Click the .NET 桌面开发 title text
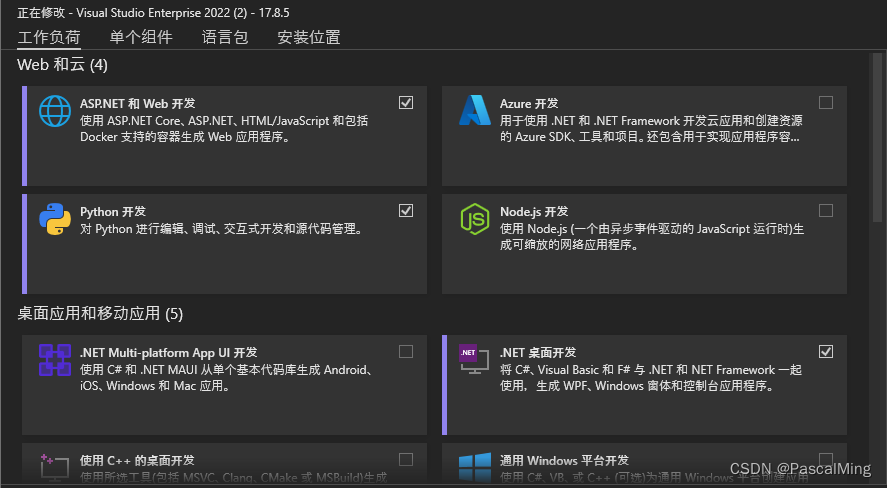Image resolution: width=887 pixels, height=488 pixels. click(538, 352)
